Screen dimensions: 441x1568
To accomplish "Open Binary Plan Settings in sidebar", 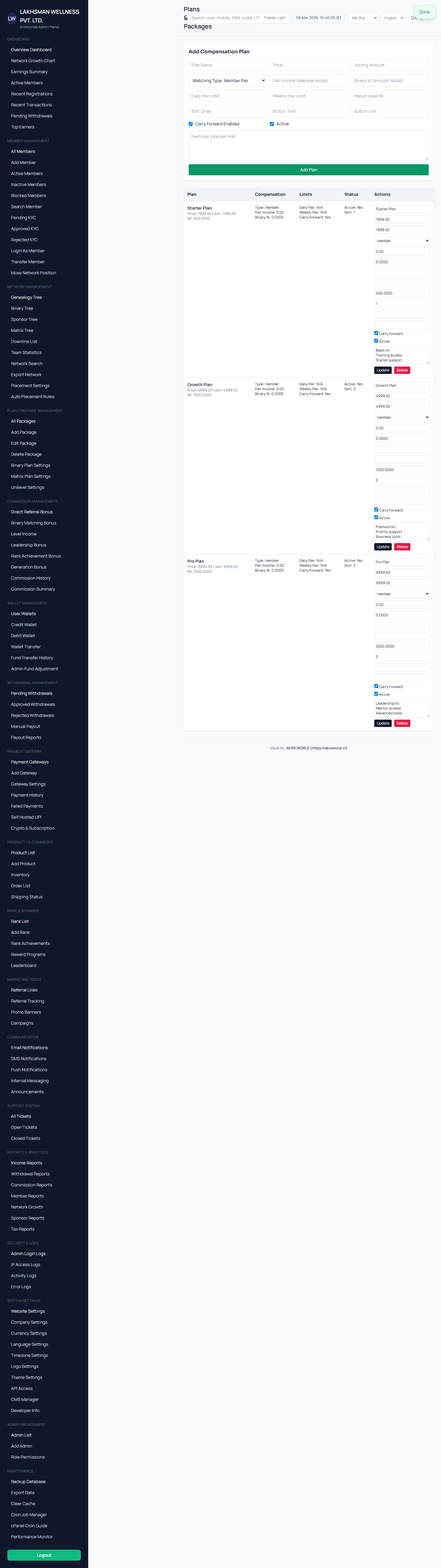I will [x=30, y=466].
